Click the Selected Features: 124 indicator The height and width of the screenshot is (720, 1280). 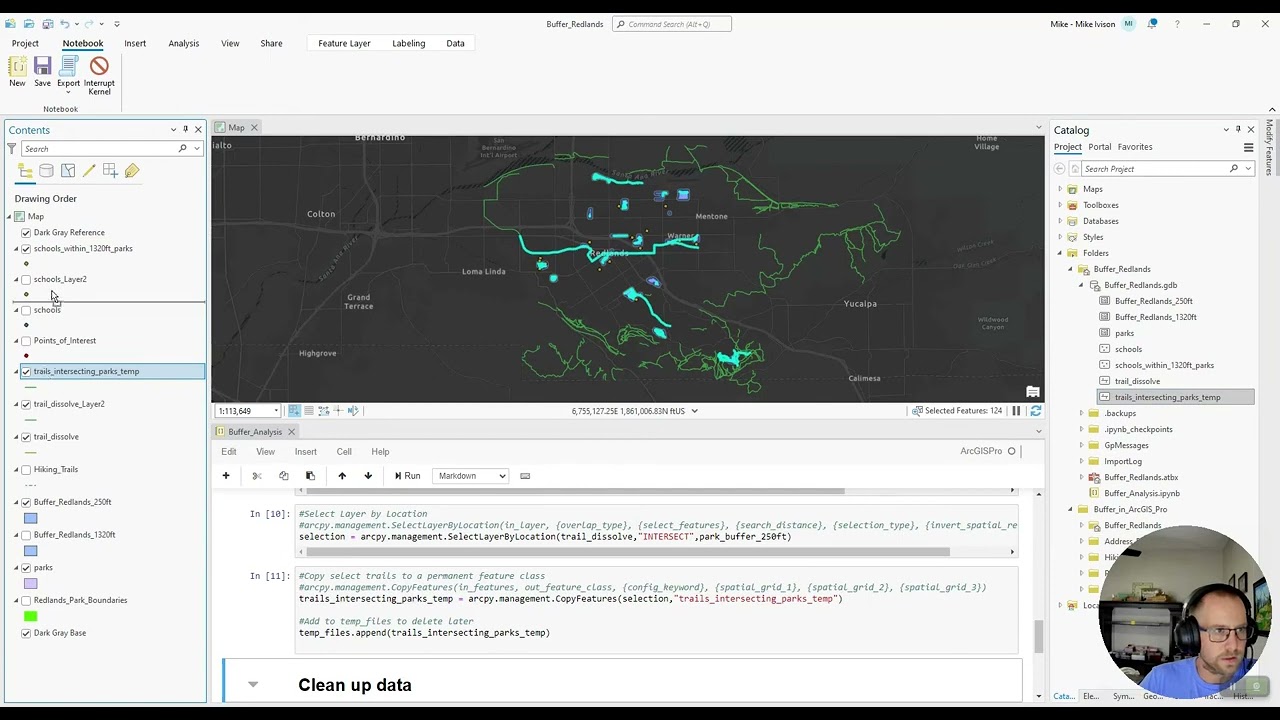[956, 411]
